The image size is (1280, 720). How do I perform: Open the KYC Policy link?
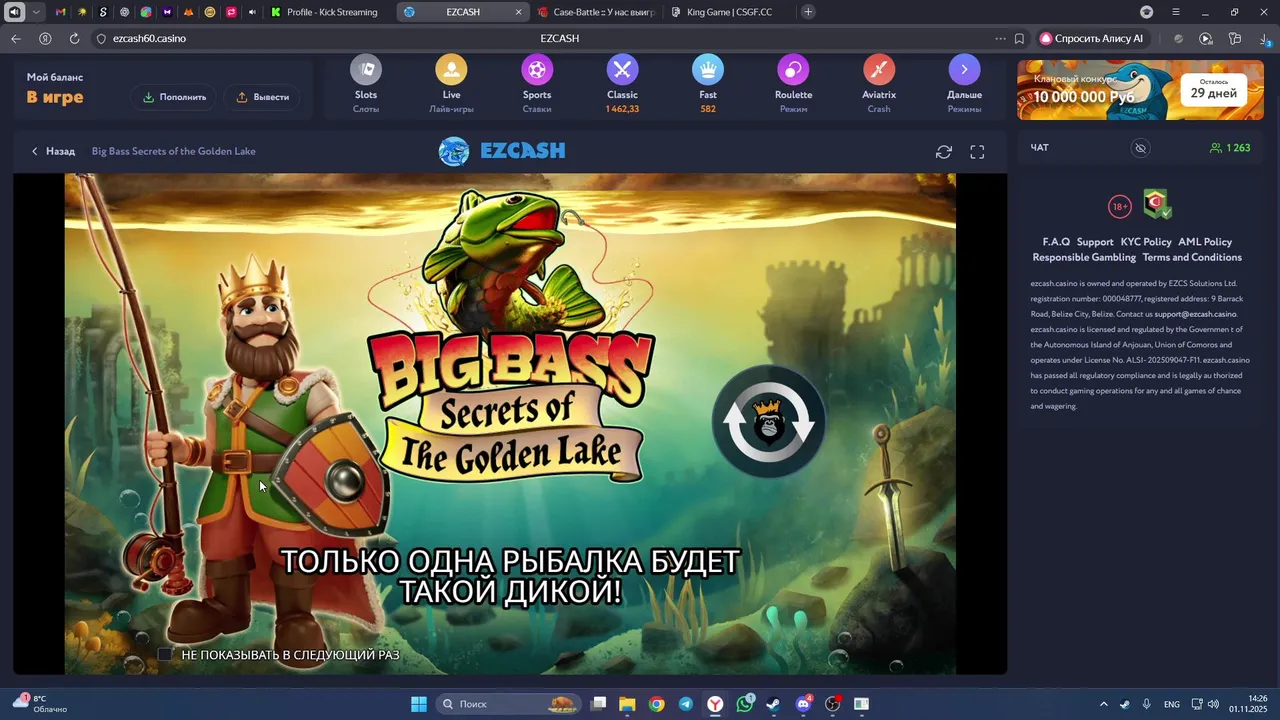click(1146, 242)
